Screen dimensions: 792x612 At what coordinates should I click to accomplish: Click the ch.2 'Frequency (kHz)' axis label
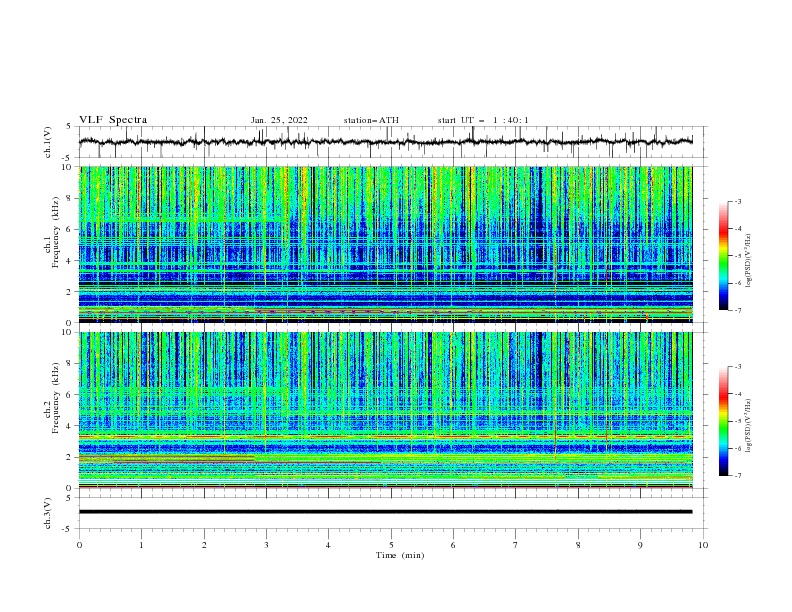(x=56, y=397)
